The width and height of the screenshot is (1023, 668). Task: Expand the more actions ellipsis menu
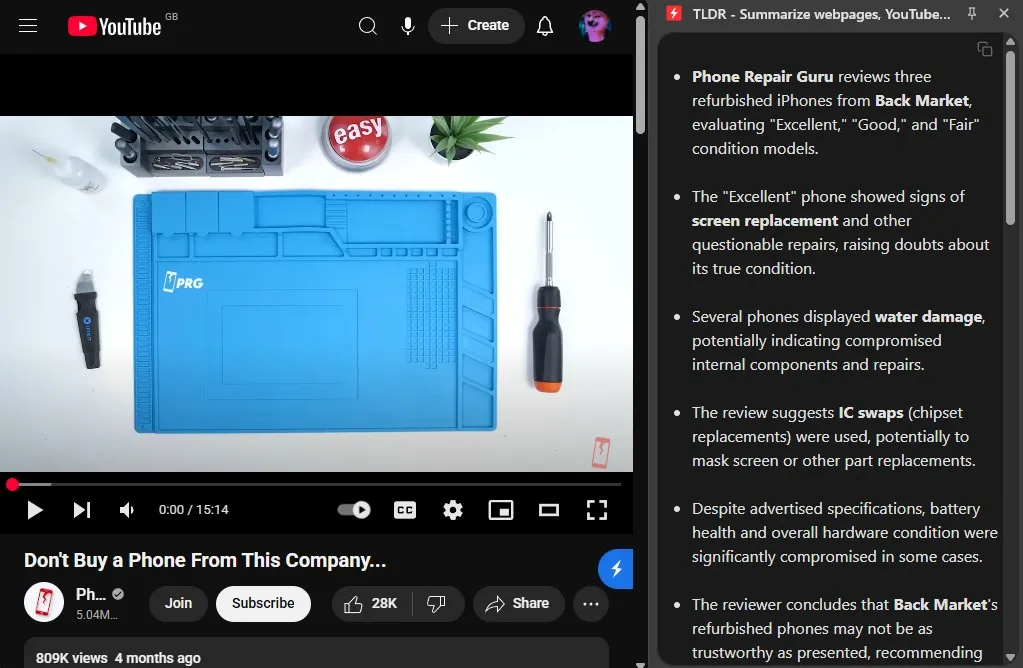590,604
